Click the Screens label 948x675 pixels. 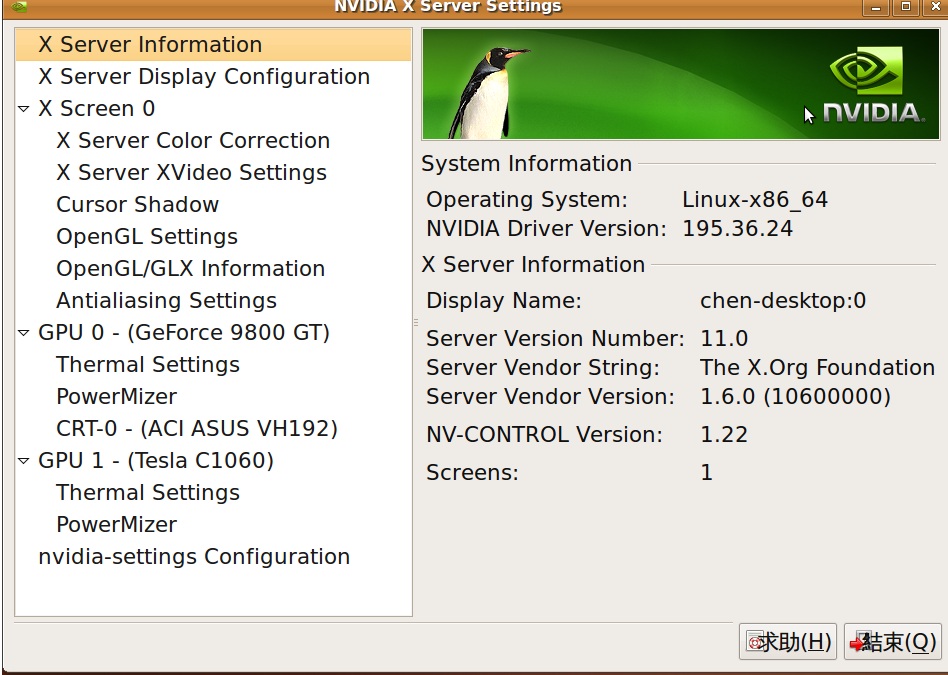coord(472,473)
